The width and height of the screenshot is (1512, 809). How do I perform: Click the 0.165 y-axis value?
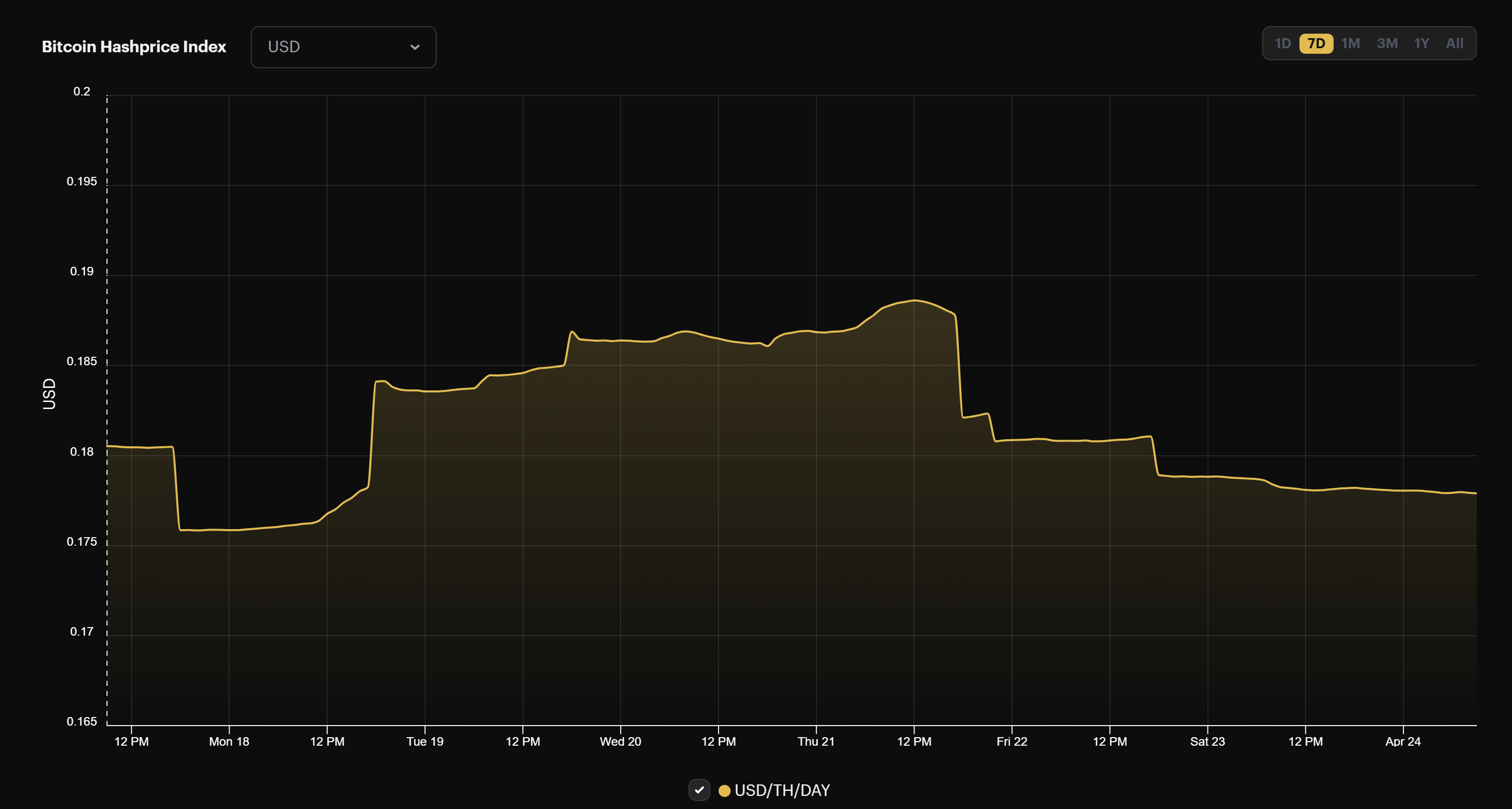tap(81, 722)
